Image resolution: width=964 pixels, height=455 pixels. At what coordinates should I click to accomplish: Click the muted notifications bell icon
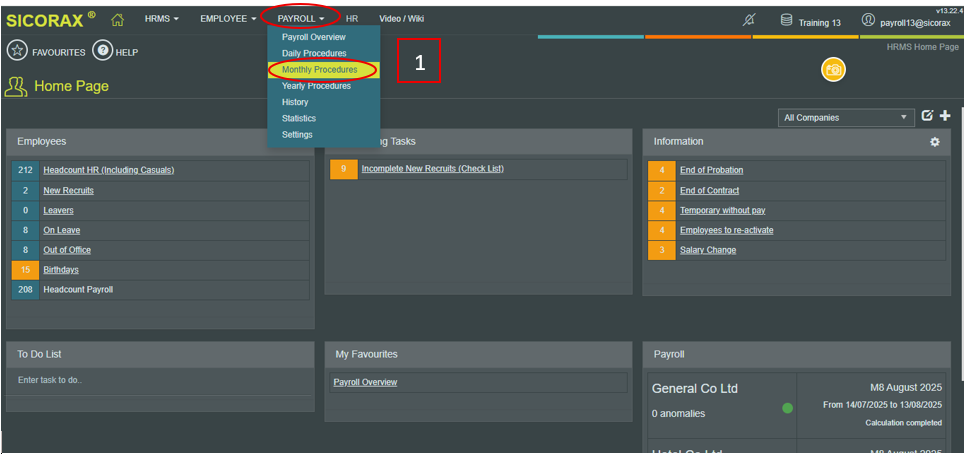click(750, 20)
